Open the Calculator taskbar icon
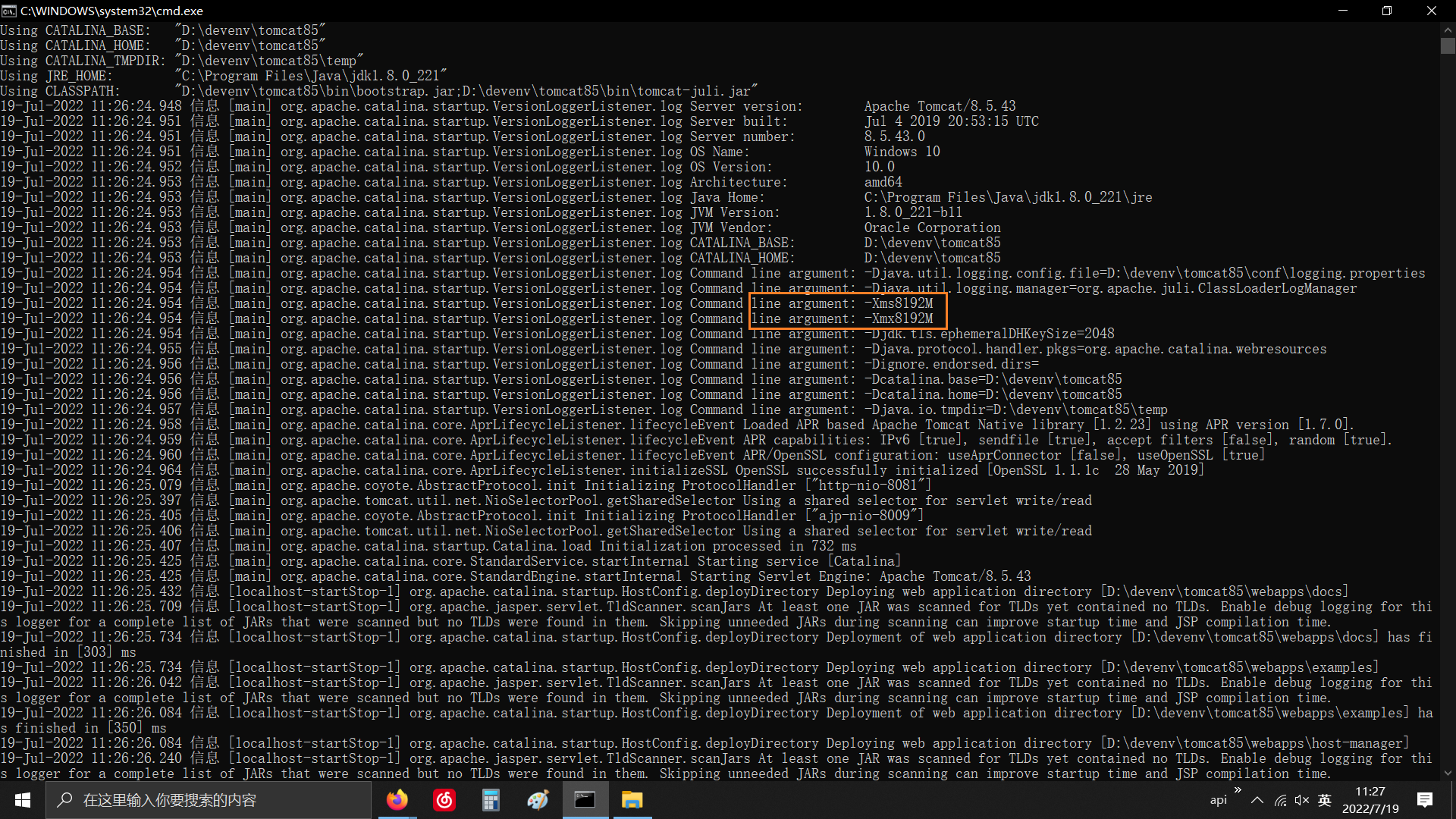This screenshot has height=819, width=1456. point(491,800)
